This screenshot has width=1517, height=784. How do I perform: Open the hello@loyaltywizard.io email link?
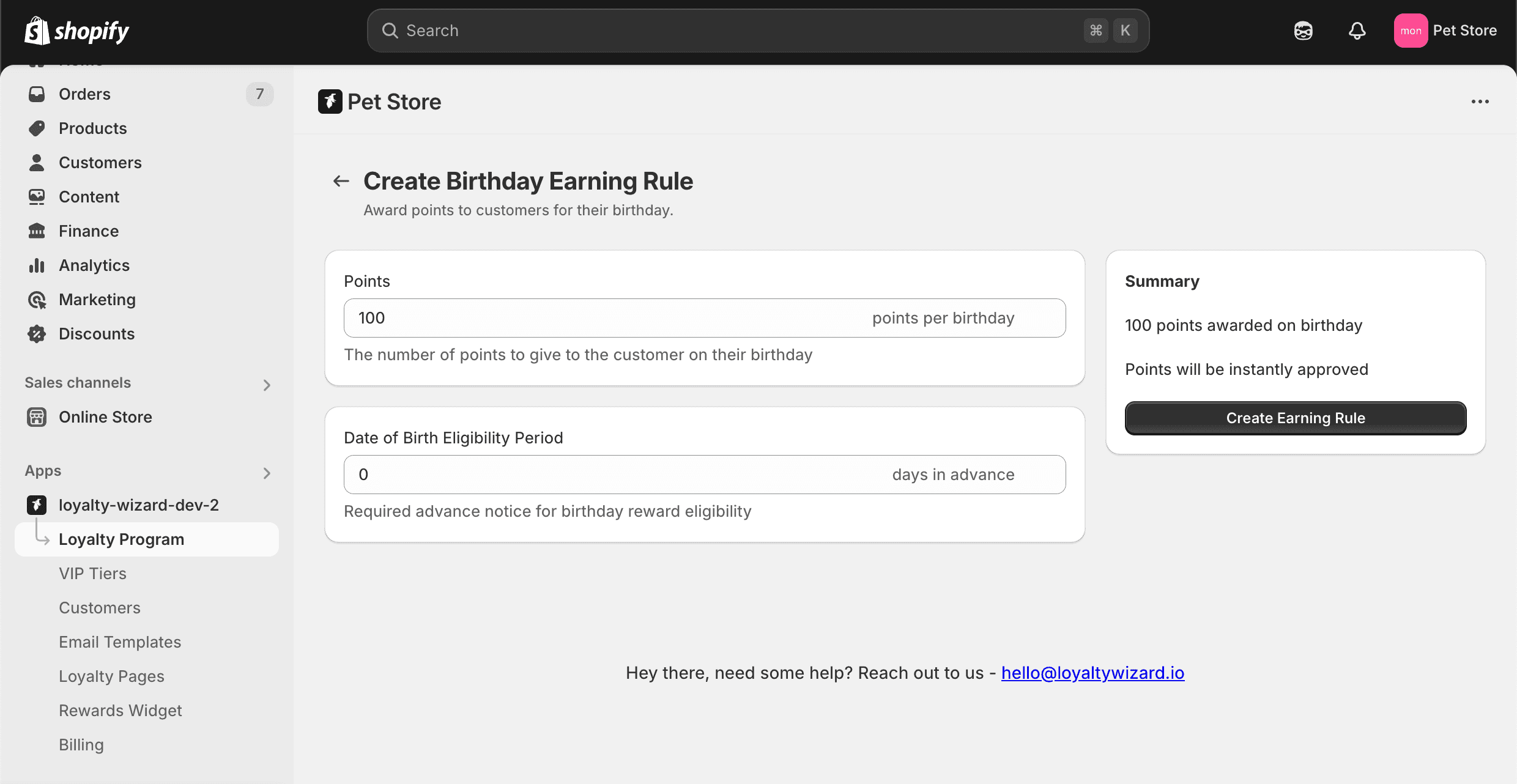point(1092,673)
